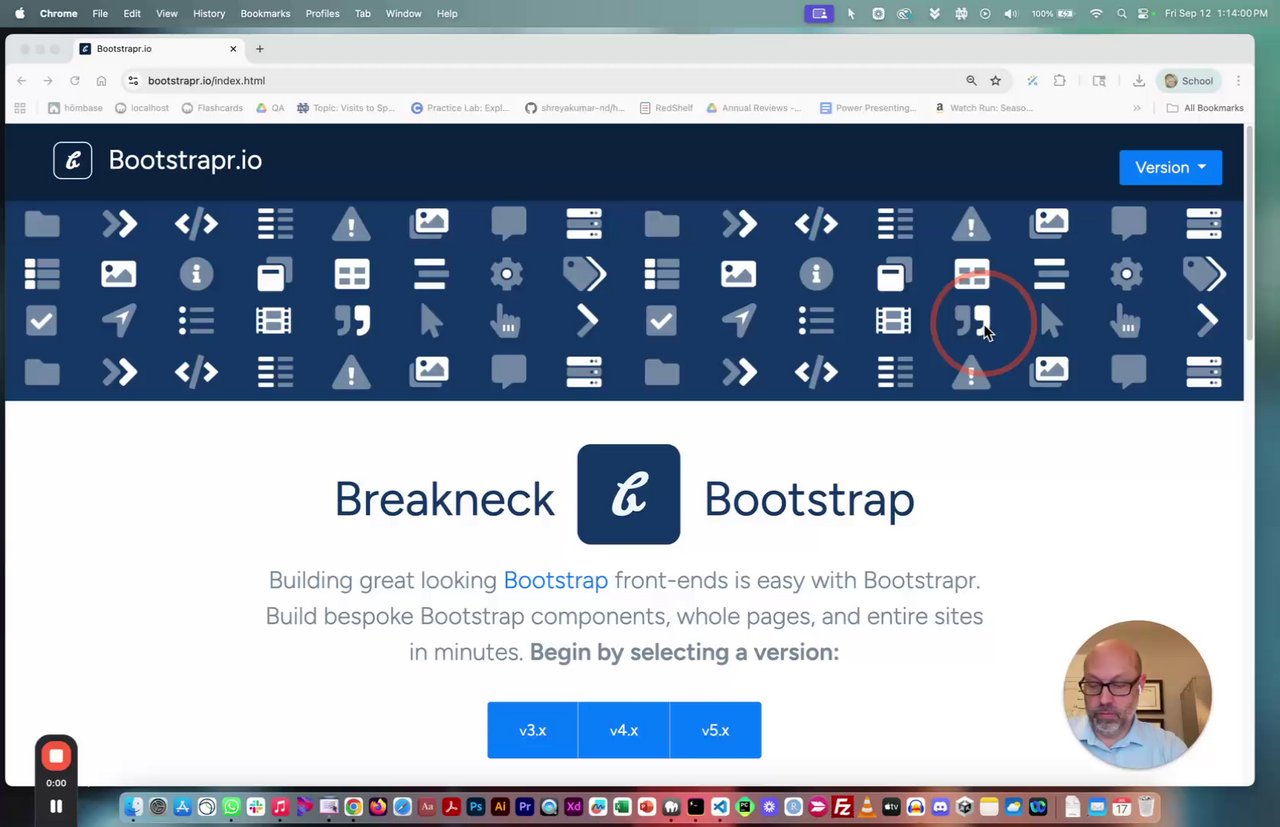This screenshot has width=1280, height=827.
Task: Stop recording with the red stop button
Action: tap(56, 757)
